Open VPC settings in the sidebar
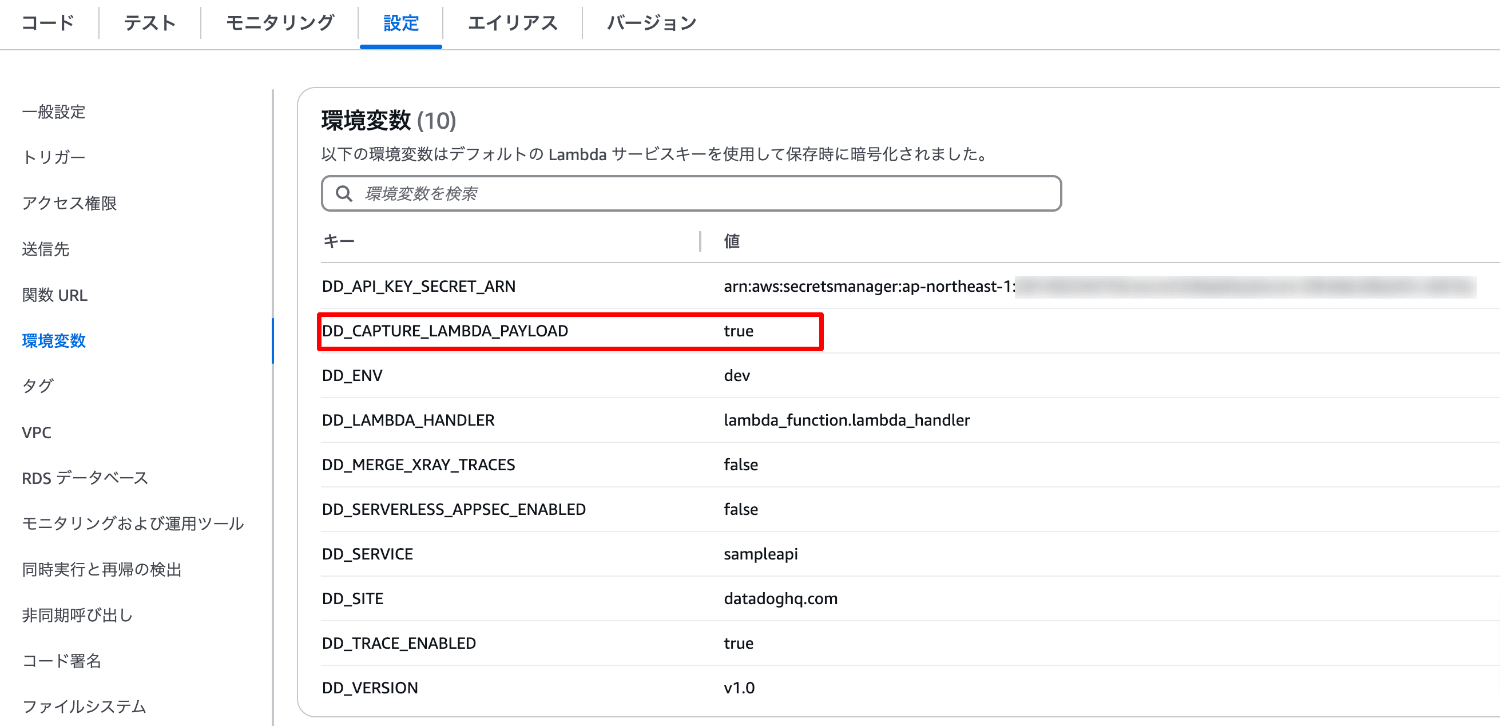Viewport: 1500px width, 726px height. click(x=37, y=433)
